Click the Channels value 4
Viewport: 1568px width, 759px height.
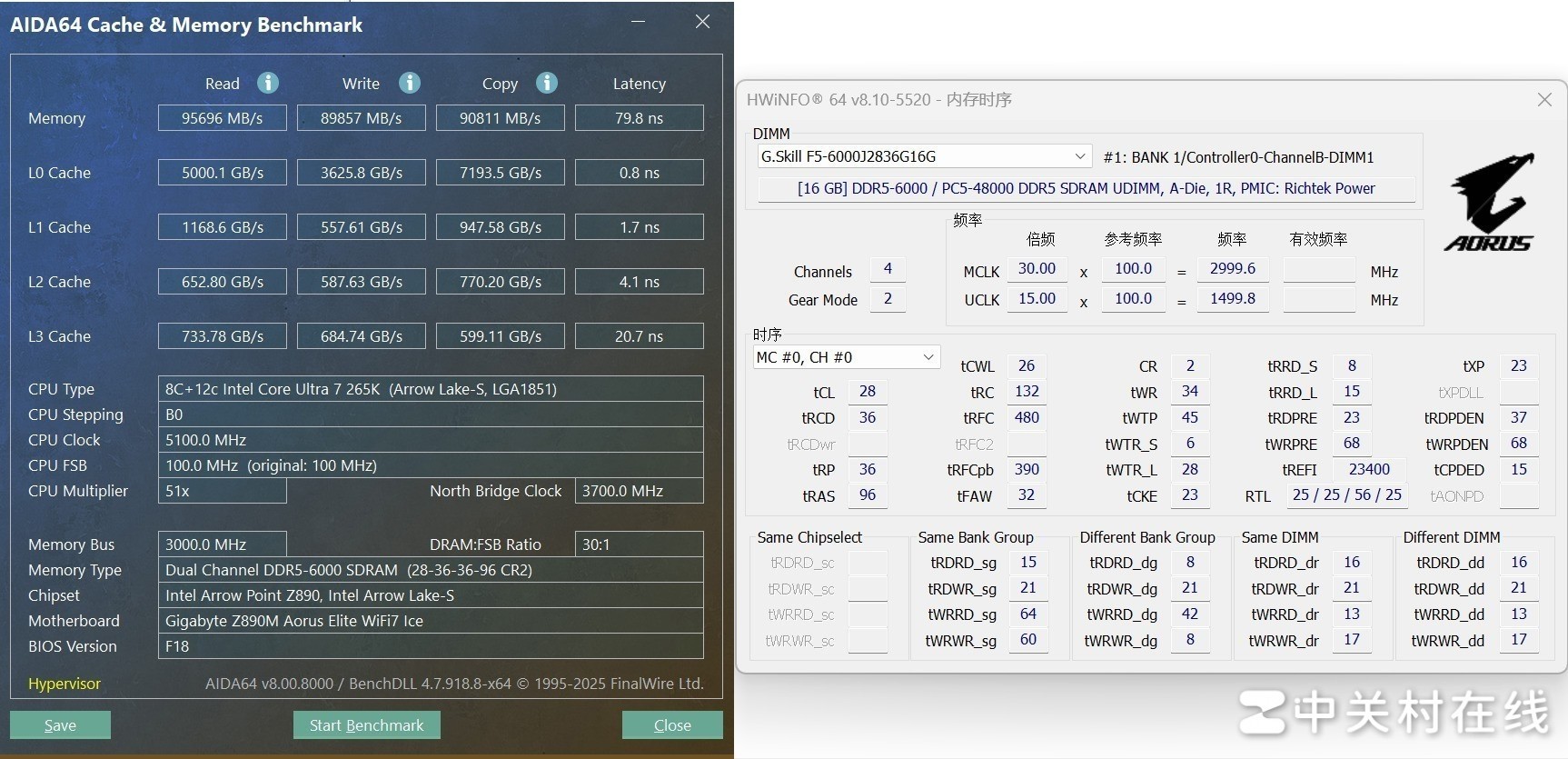pyautogui.click(x=888, y=269)
